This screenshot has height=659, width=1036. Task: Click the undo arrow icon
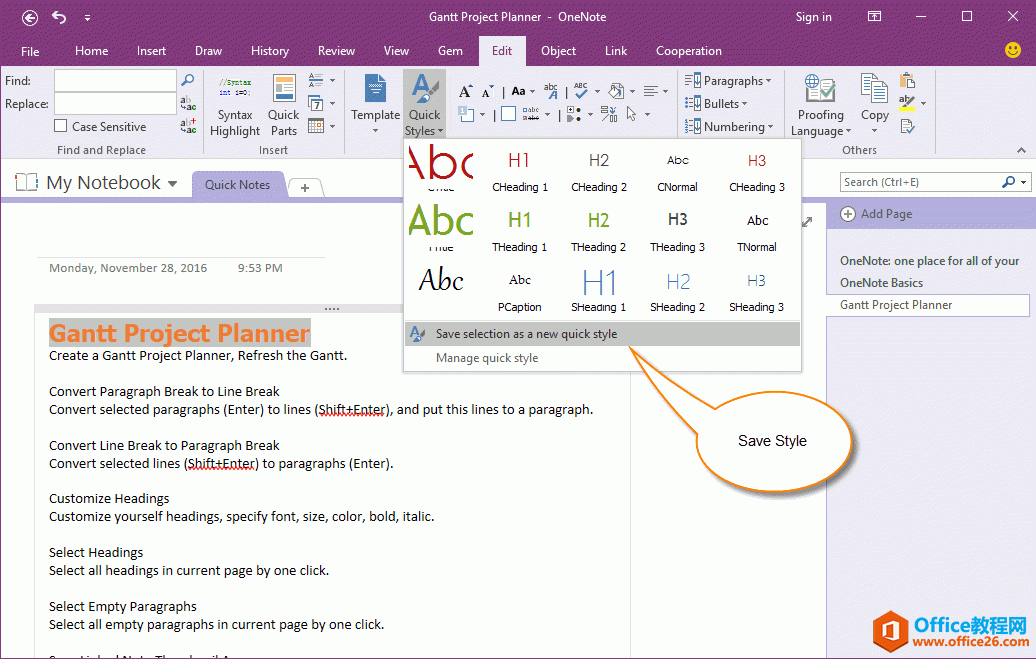click(x=59, y=17)
